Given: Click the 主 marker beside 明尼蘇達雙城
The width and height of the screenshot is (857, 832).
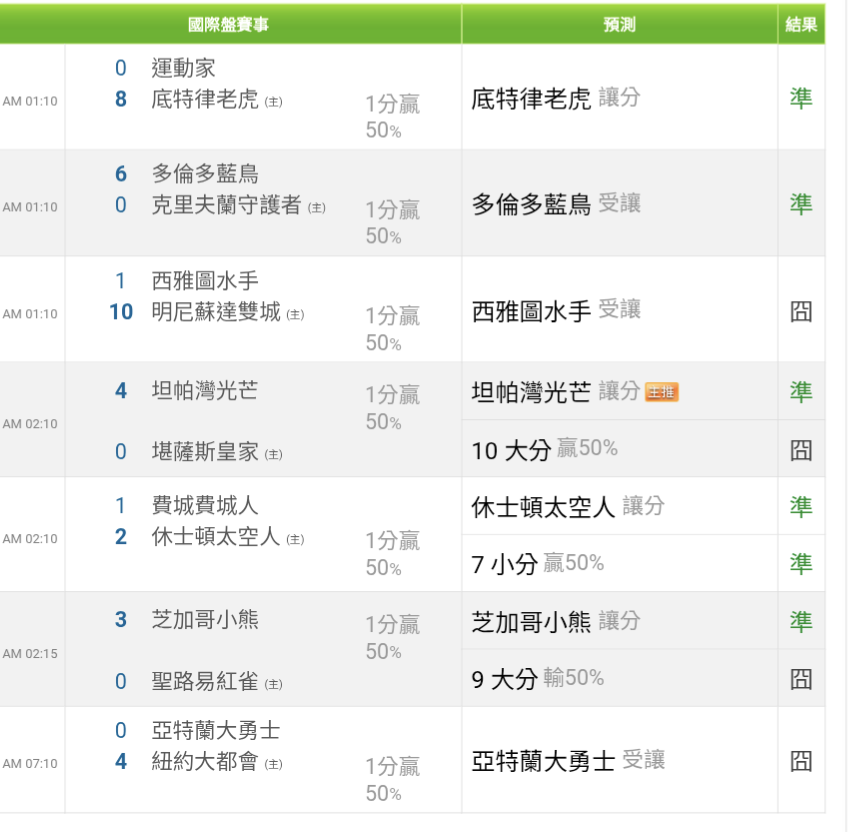Looking at the screenshot, I should coord(295,314).
